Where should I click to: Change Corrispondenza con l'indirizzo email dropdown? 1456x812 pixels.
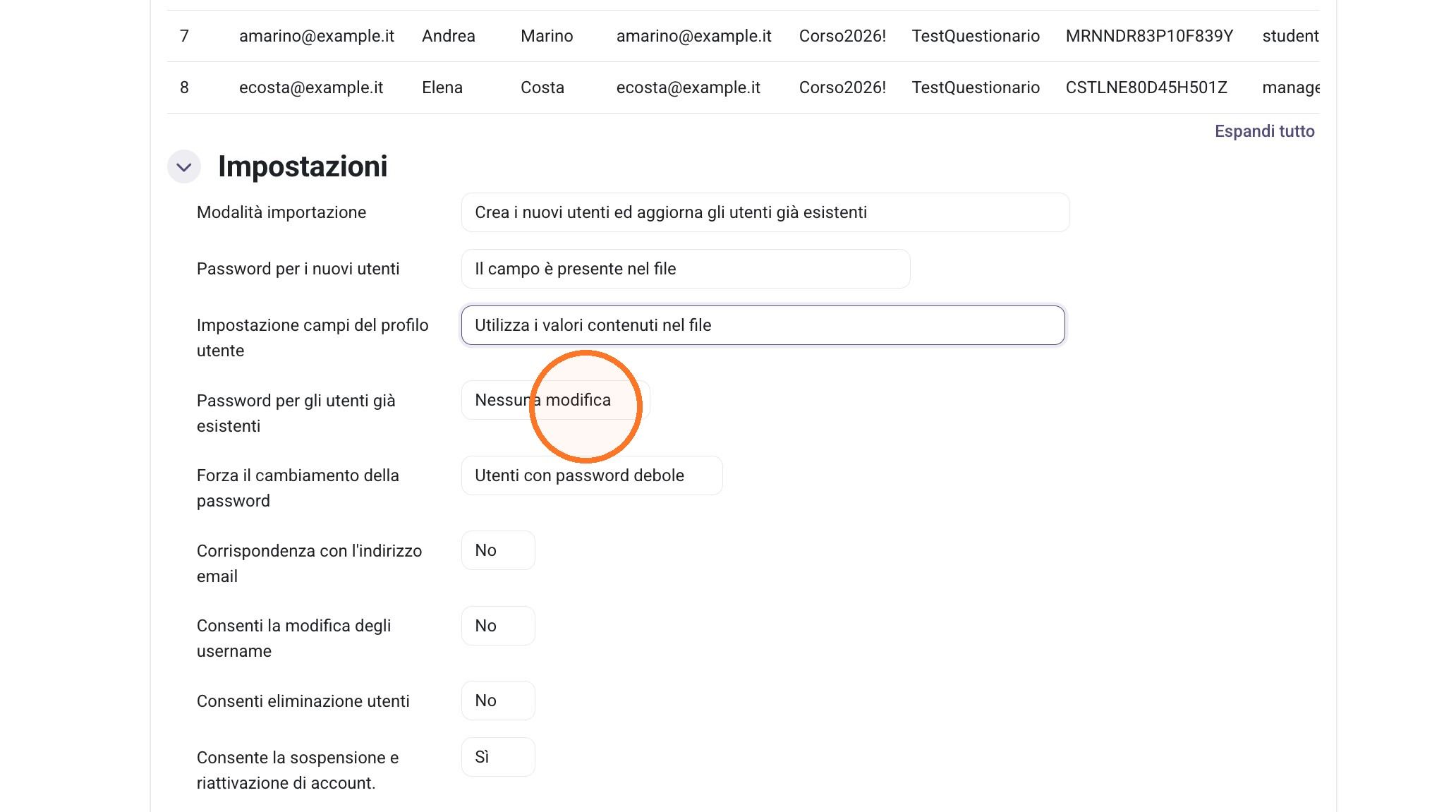point(498,550)
